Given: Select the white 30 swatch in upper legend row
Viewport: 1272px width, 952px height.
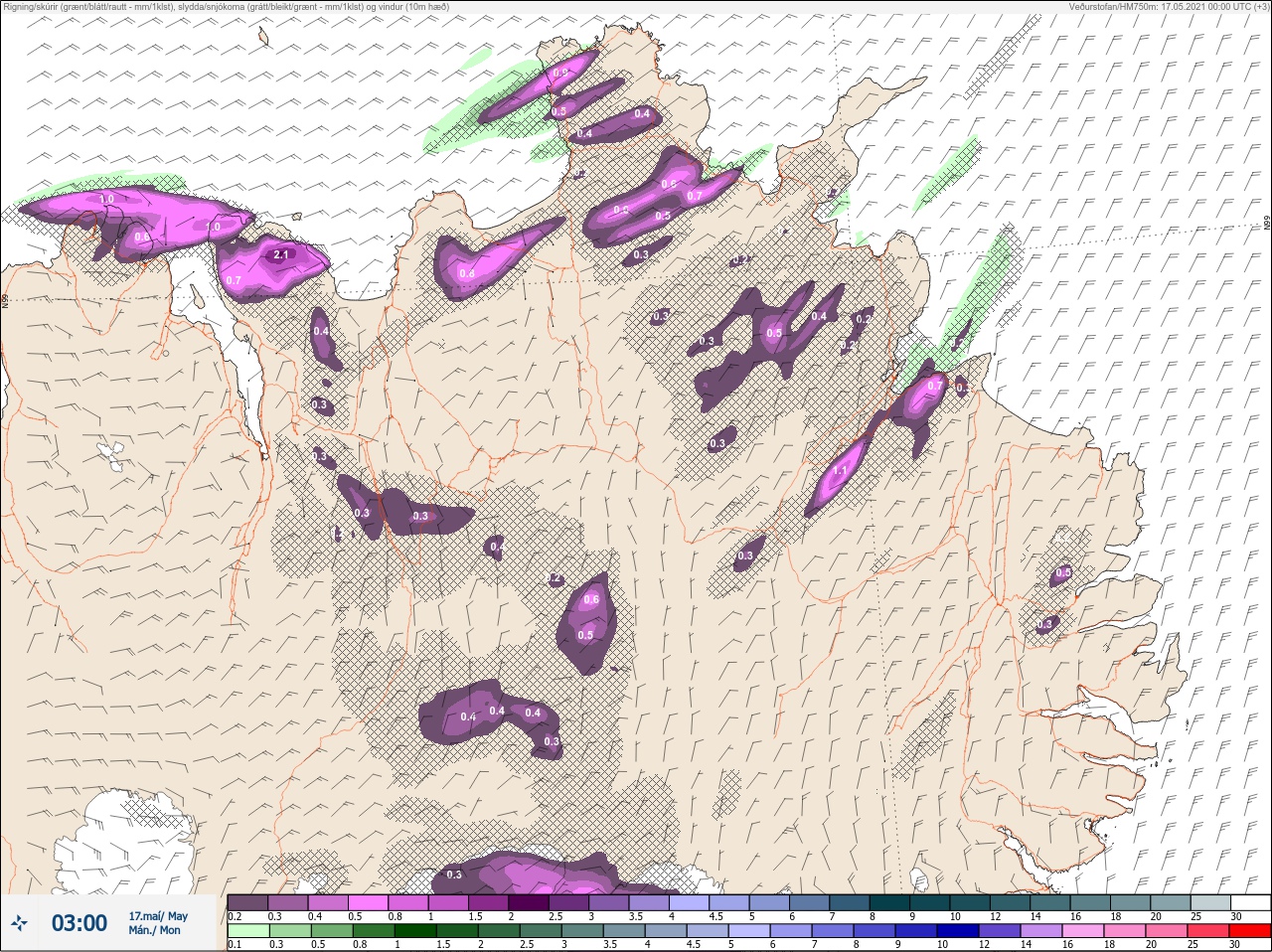Looking at the screenshot, I should click(x=1250, y=902).
